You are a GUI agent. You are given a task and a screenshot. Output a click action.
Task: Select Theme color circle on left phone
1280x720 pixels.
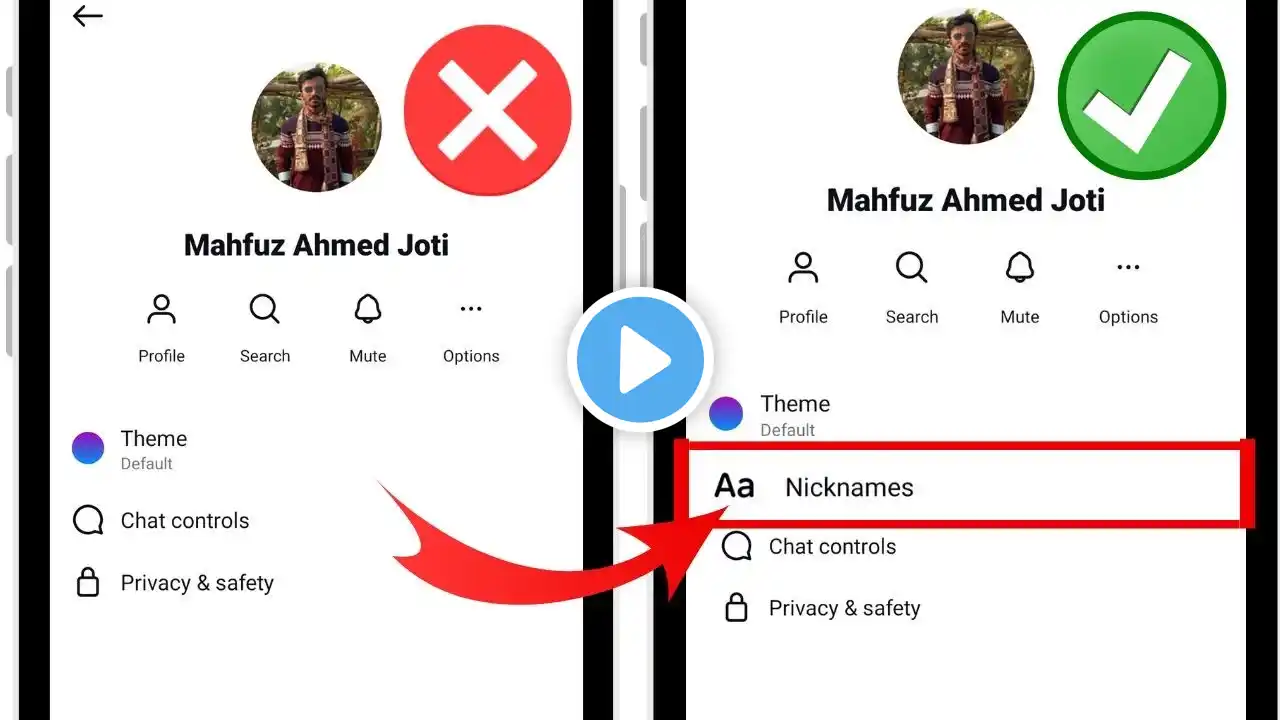point(88,449)
